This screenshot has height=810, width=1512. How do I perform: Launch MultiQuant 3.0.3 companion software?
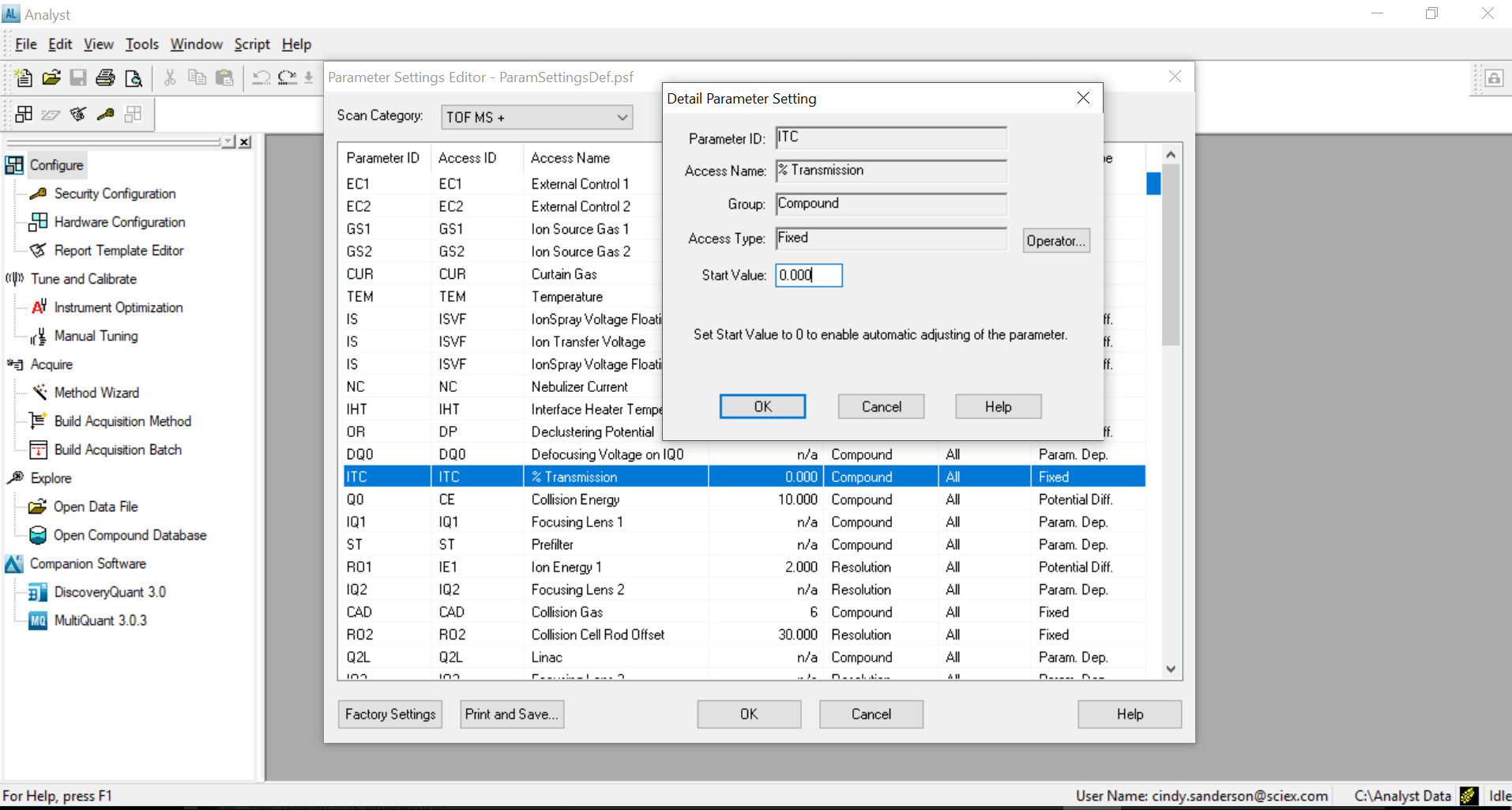pos(100,620)
